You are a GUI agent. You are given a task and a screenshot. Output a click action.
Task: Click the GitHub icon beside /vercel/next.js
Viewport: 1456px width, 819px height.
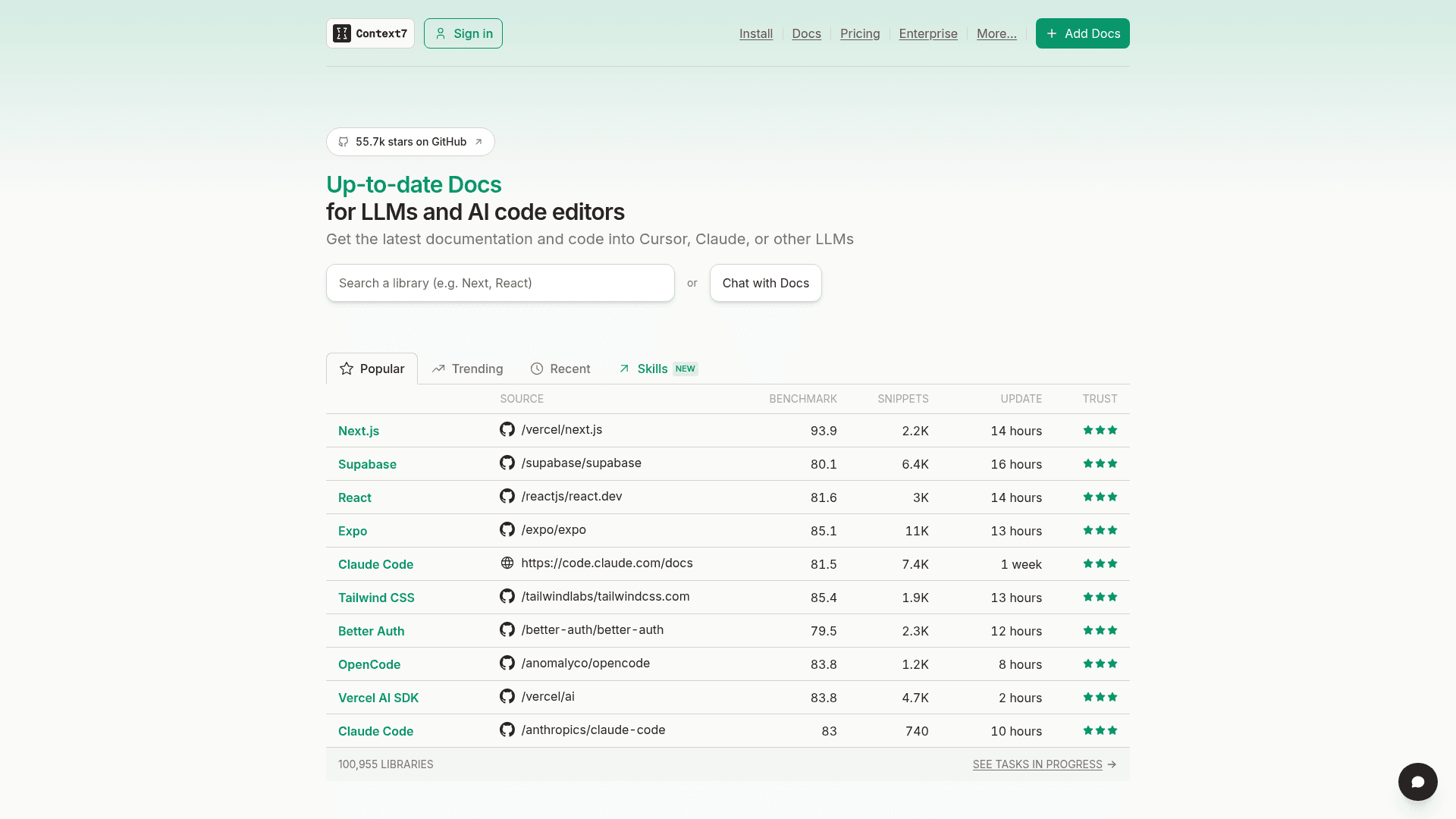click(507, 429)
